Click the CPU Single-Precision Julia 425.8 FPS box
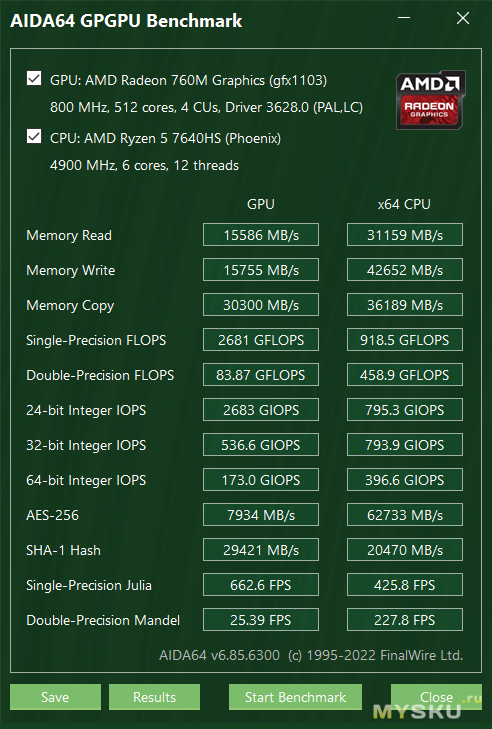The image size is (492, 729). [x=405, y=585]
